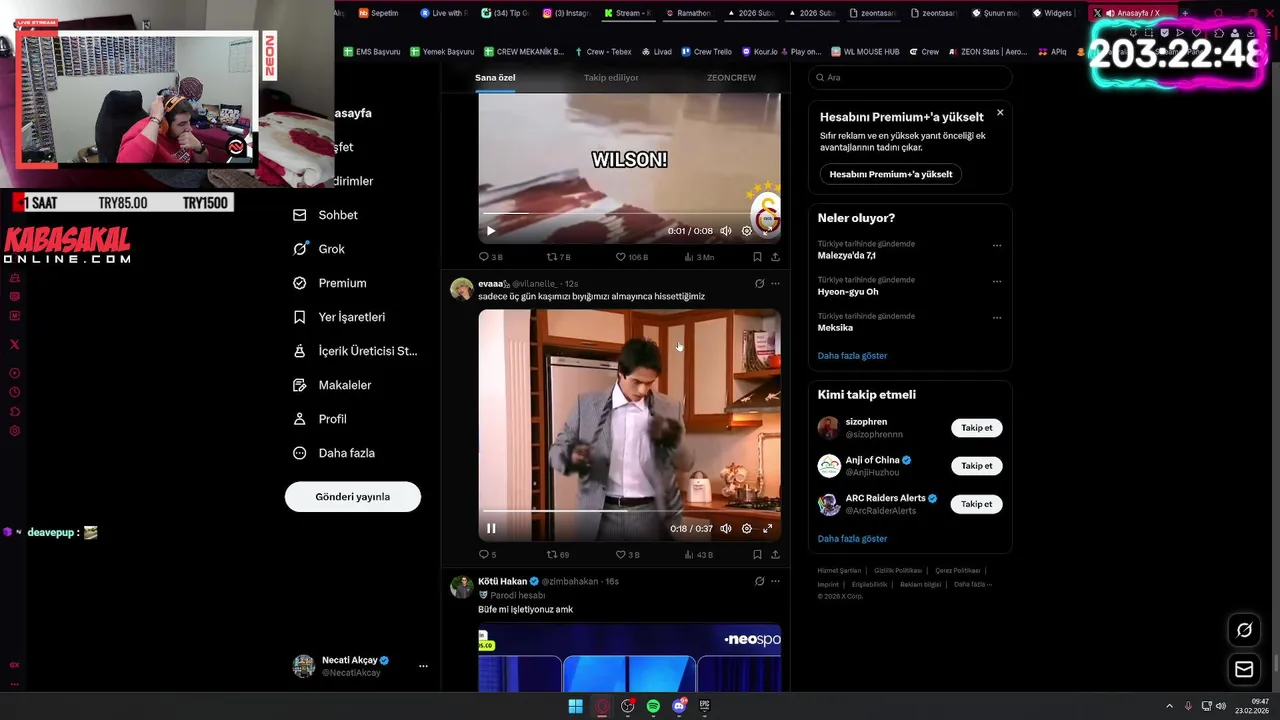The width and height of the screenshot is (1280, 720).
Task: Open Necati Akçay account menu dots
Action: click(423, 666)
